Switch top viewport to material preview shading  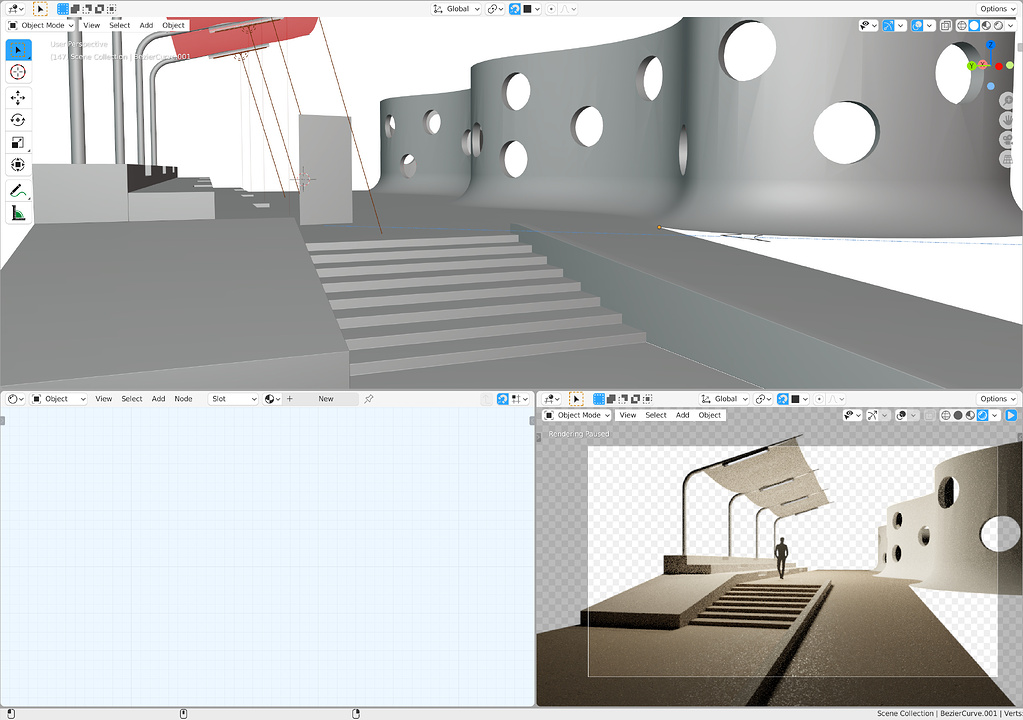986,25
